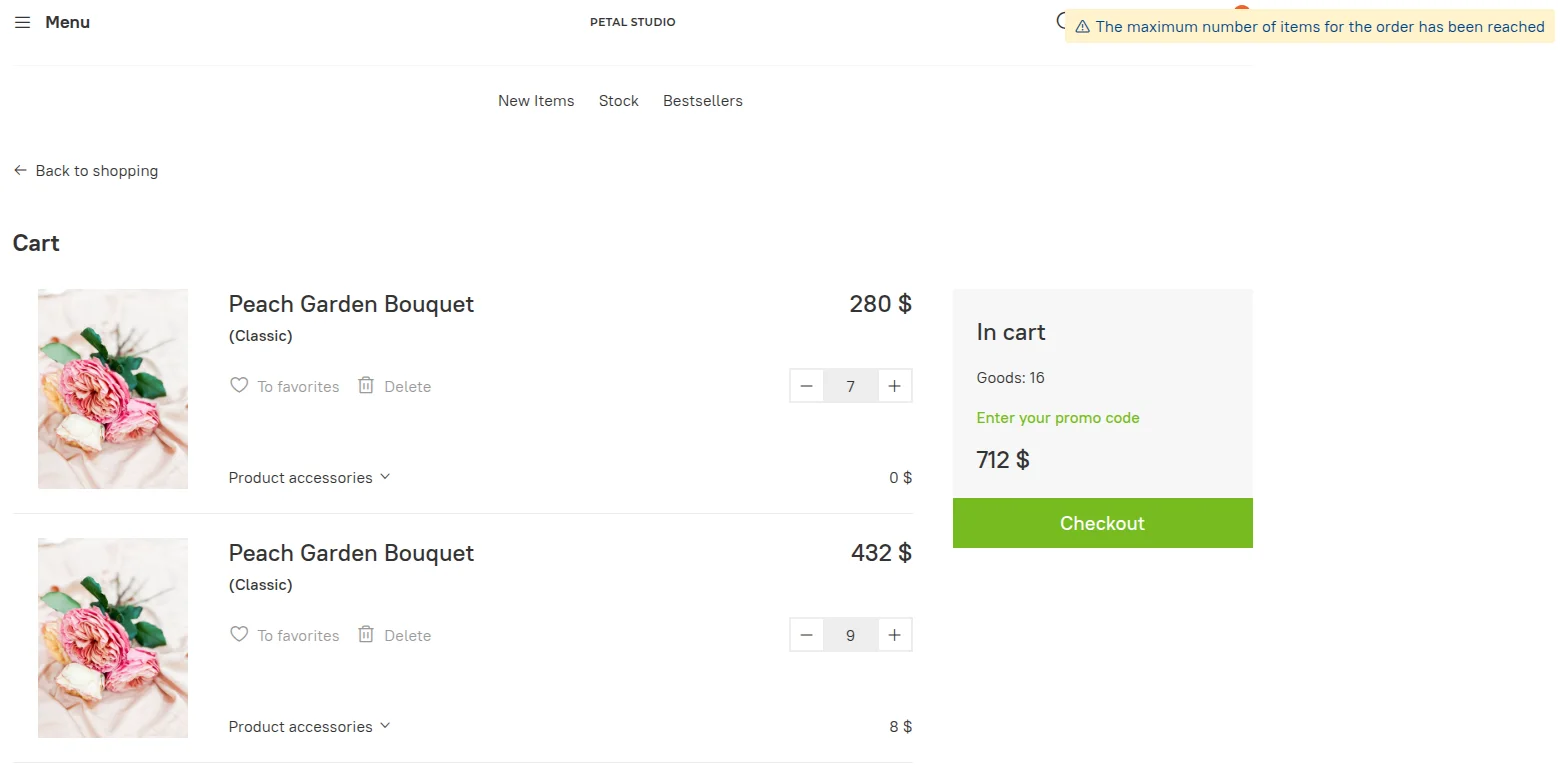
Task: Open the hamburger Menu icon
Action: pyautogui.click(x=22, y=22)
